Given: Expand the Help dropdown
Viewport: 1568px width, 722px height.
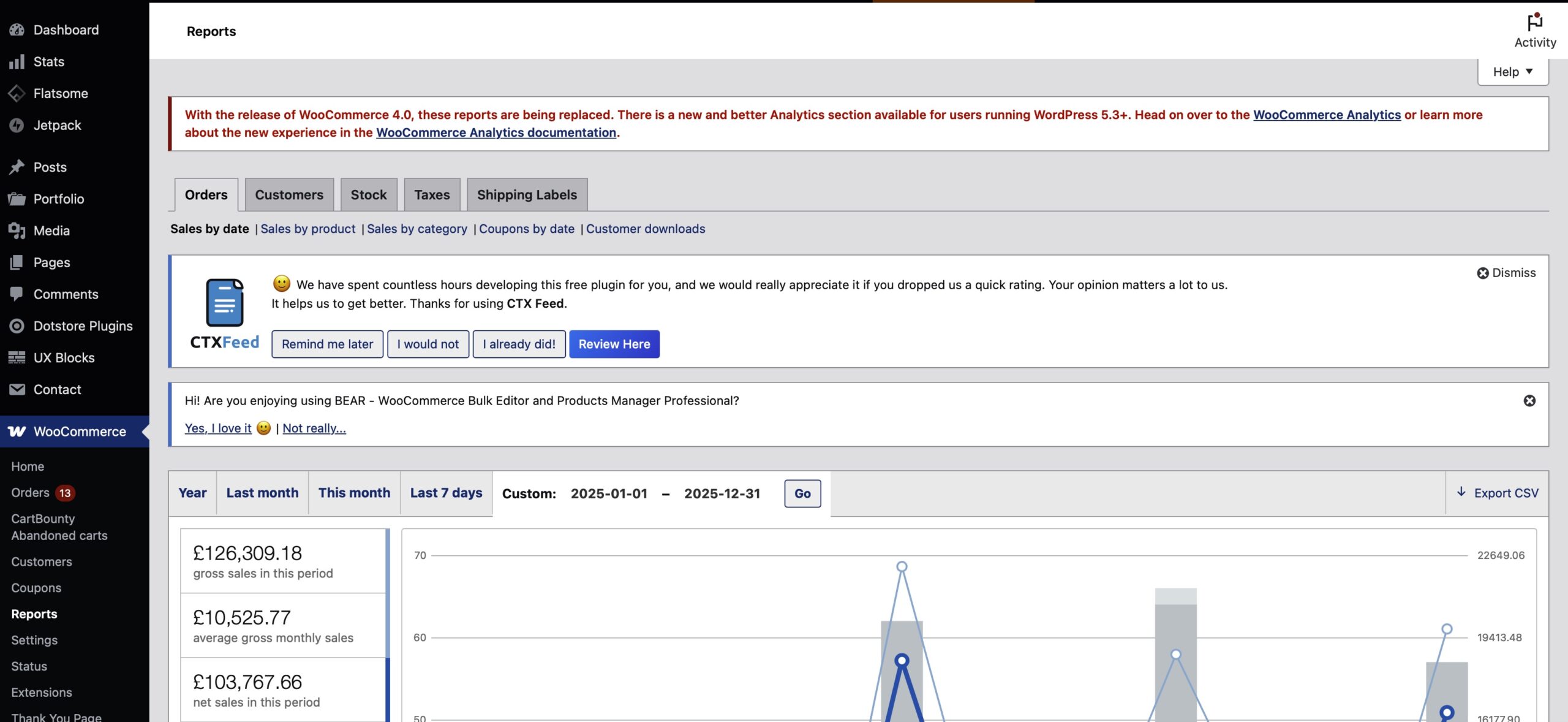Looking at the screenshot, I should coord(1512,72).
